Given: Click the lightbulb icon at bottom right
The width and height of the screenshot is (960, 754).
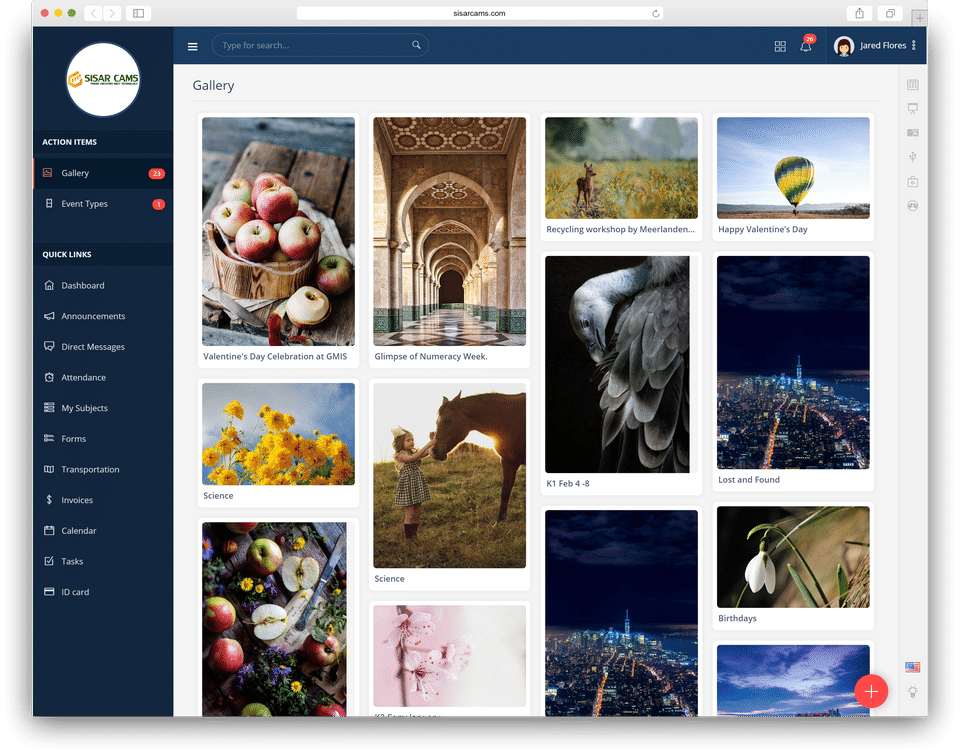Looking at the screenshot, I should 912,692.
